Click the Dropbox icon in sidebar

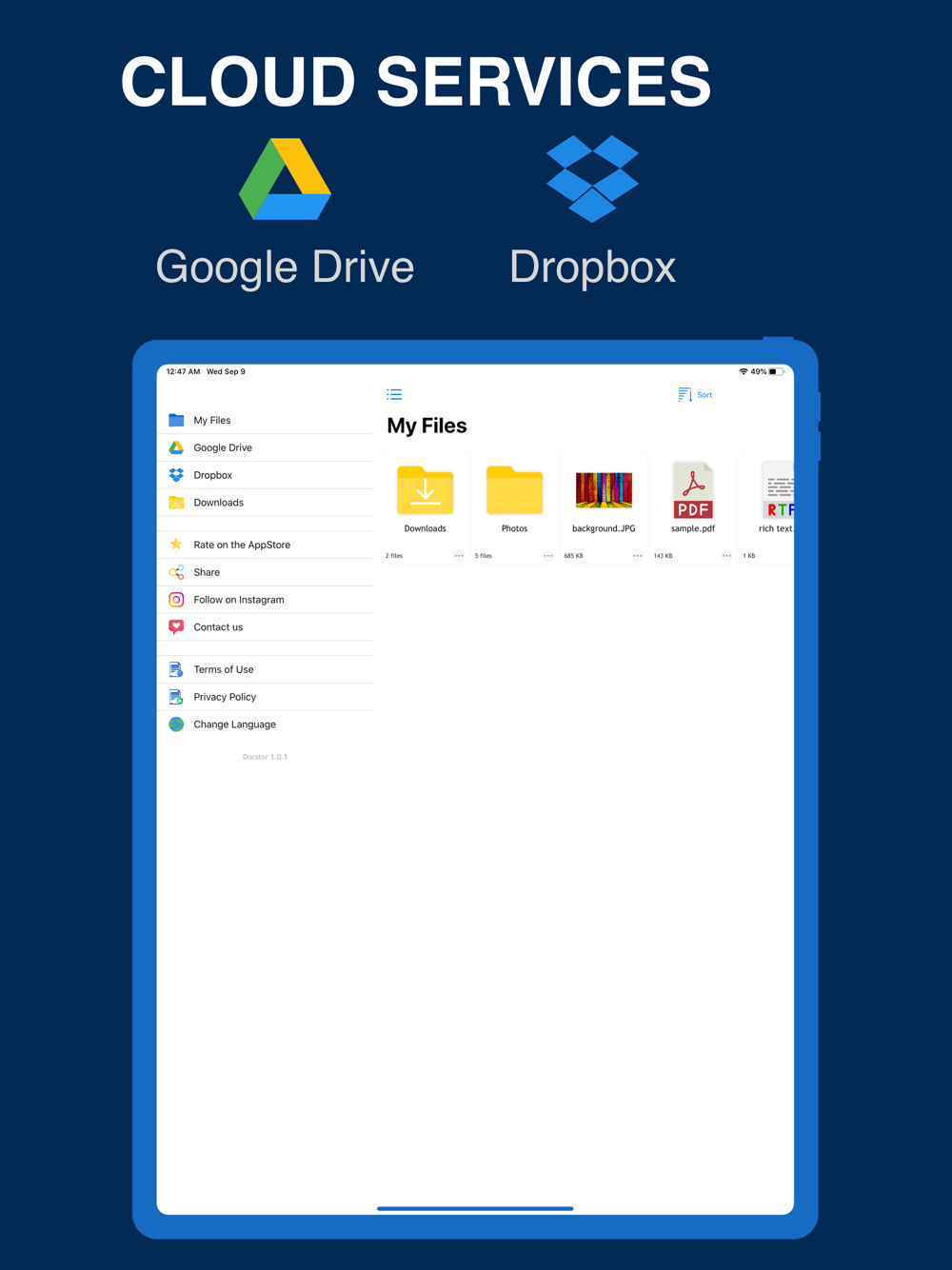pyautogui.click(x=176, y=475)
